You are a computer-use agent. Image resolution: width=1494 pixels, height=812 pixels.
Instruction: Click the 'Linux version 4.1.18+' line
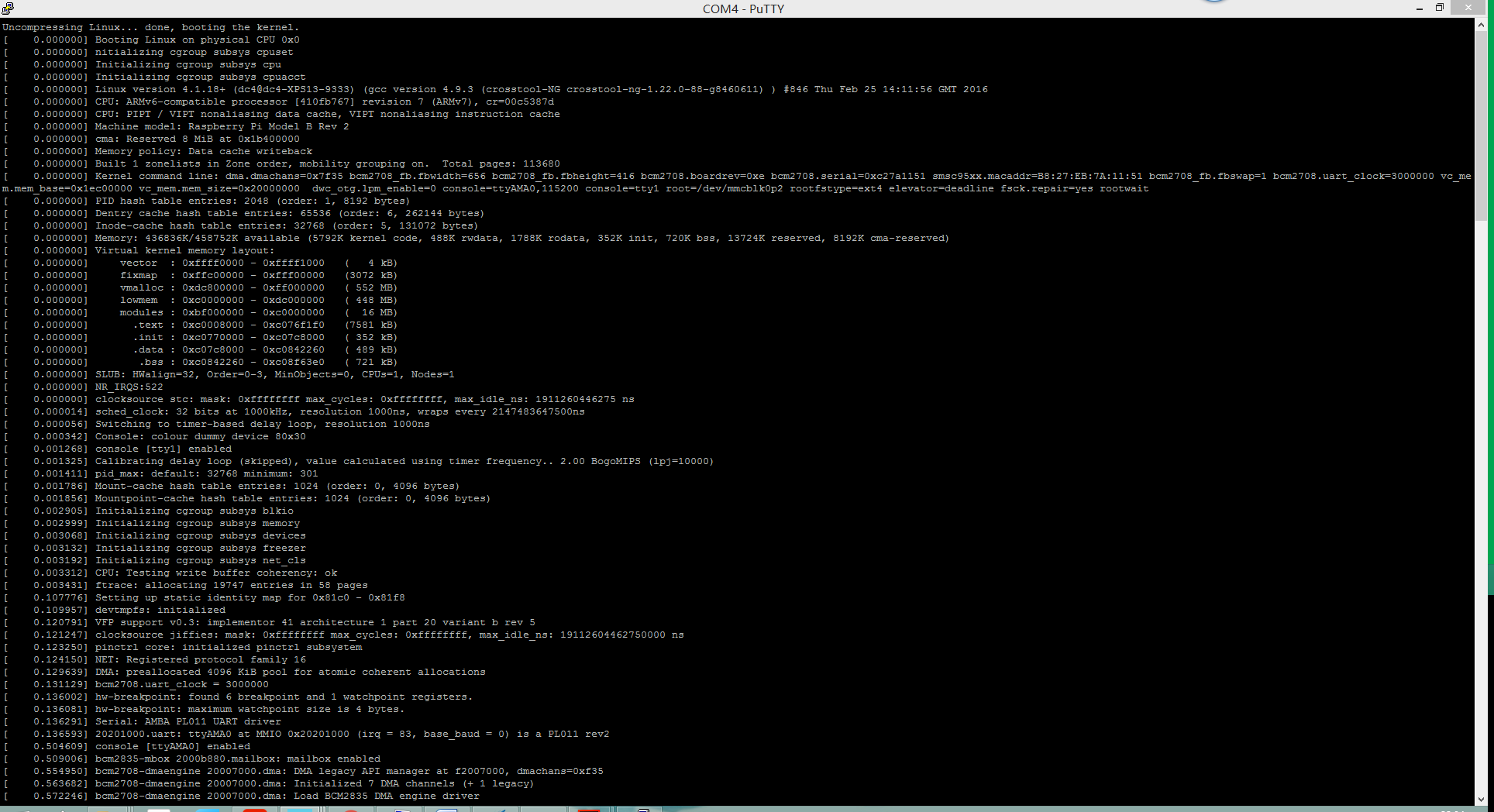coord(541,89)
